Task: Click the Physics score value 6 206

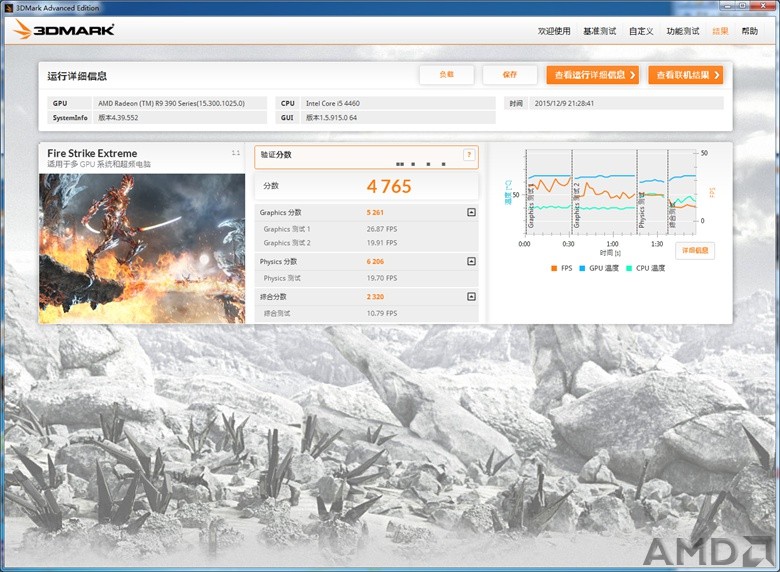Action: pos(375,261)
